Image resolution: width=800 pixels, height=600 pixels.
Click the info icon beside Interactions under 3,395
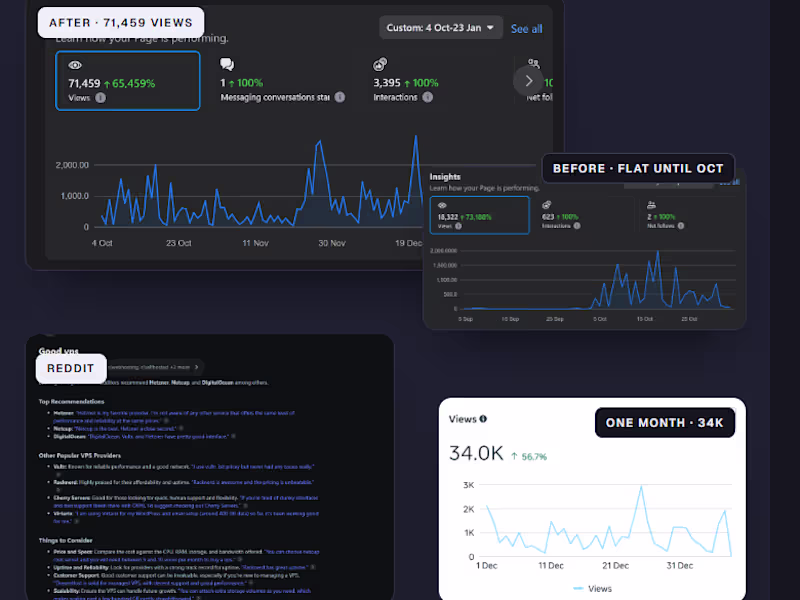(428, 97)
